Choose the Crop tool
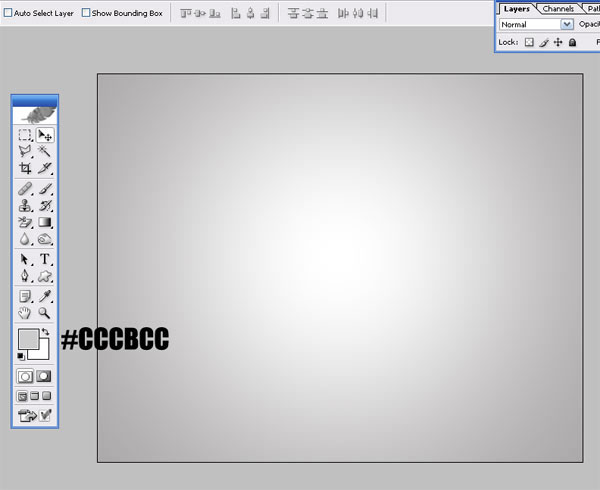Screen dimensions: 600x490 tap(25, 169)
